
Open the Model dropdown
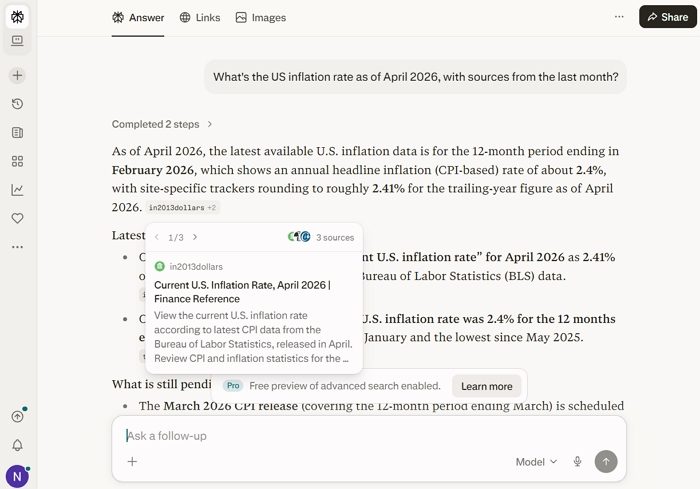536,461
